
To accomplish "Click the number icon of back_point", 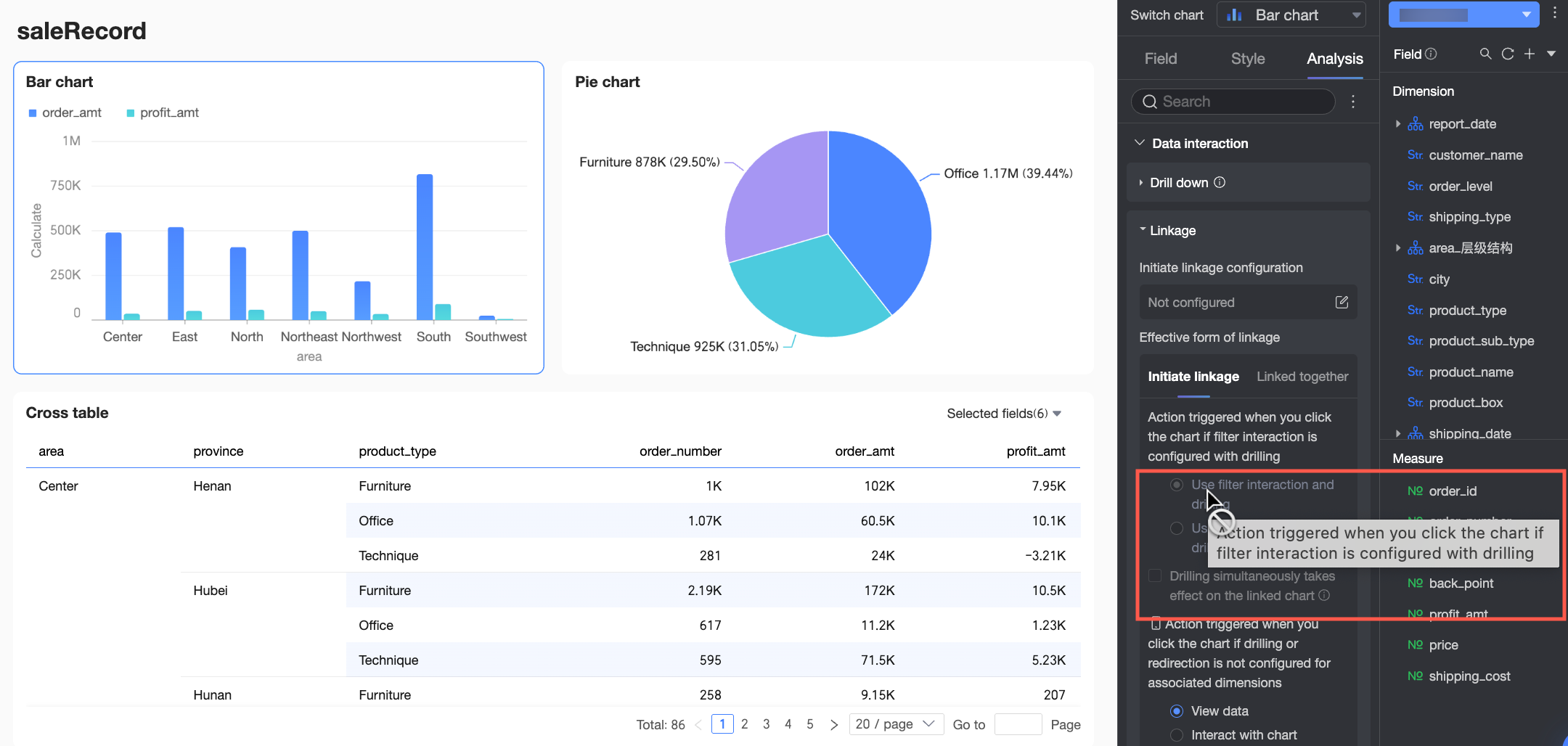I will (1415, 583).
